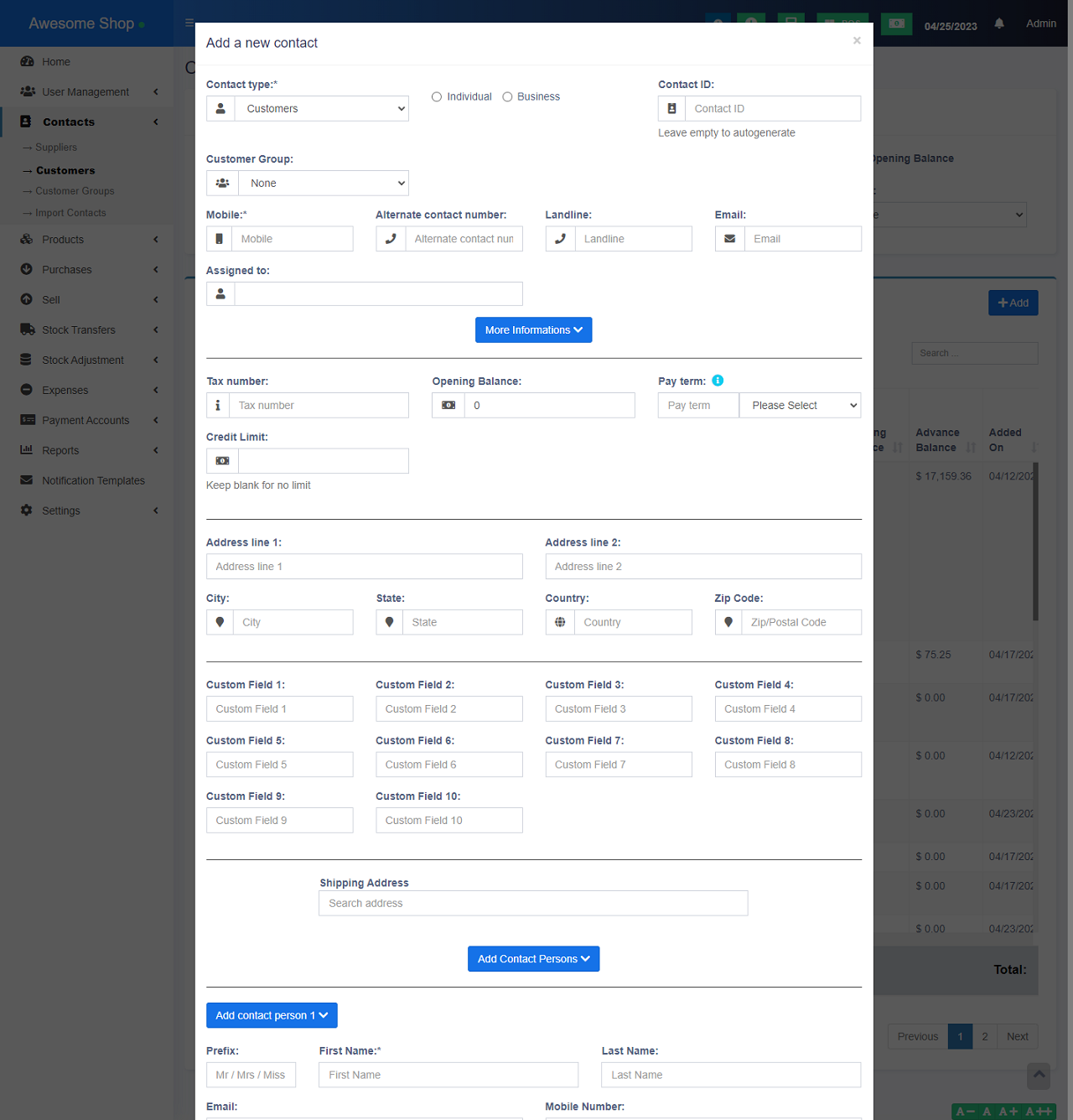Open the Customer Group dropdown

click(323, 184)
